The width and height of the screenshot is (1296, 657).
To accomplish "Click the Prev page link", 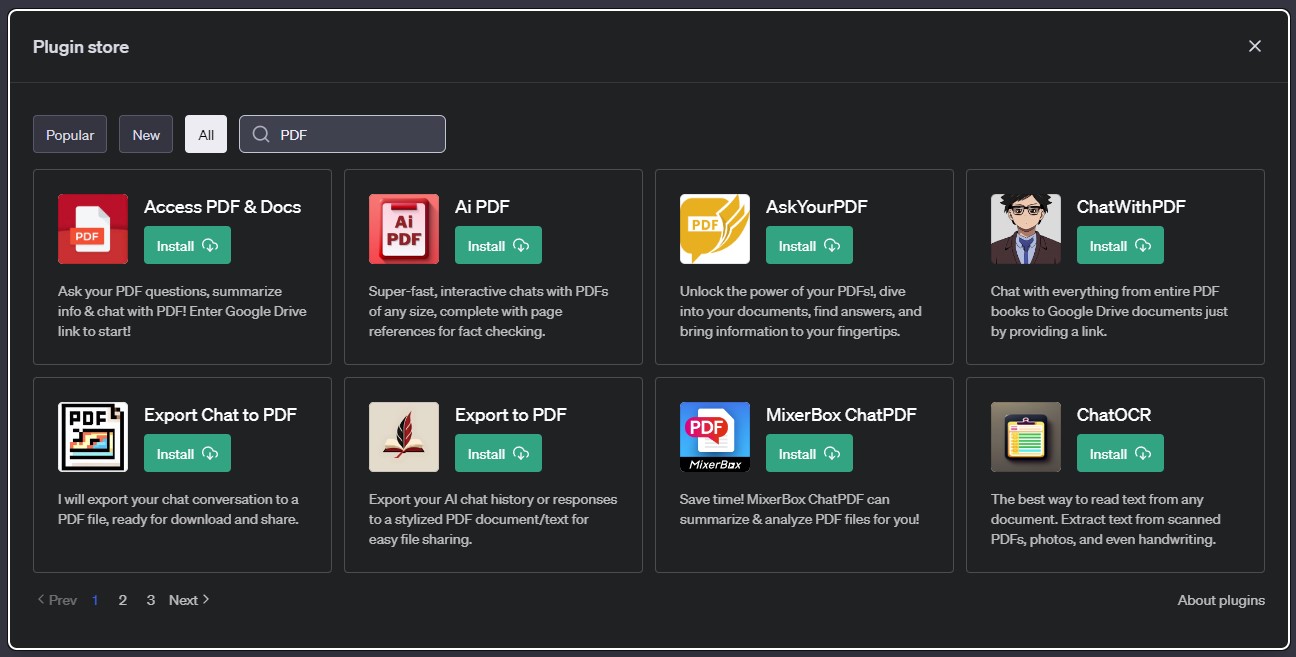I will click(56, 600).
